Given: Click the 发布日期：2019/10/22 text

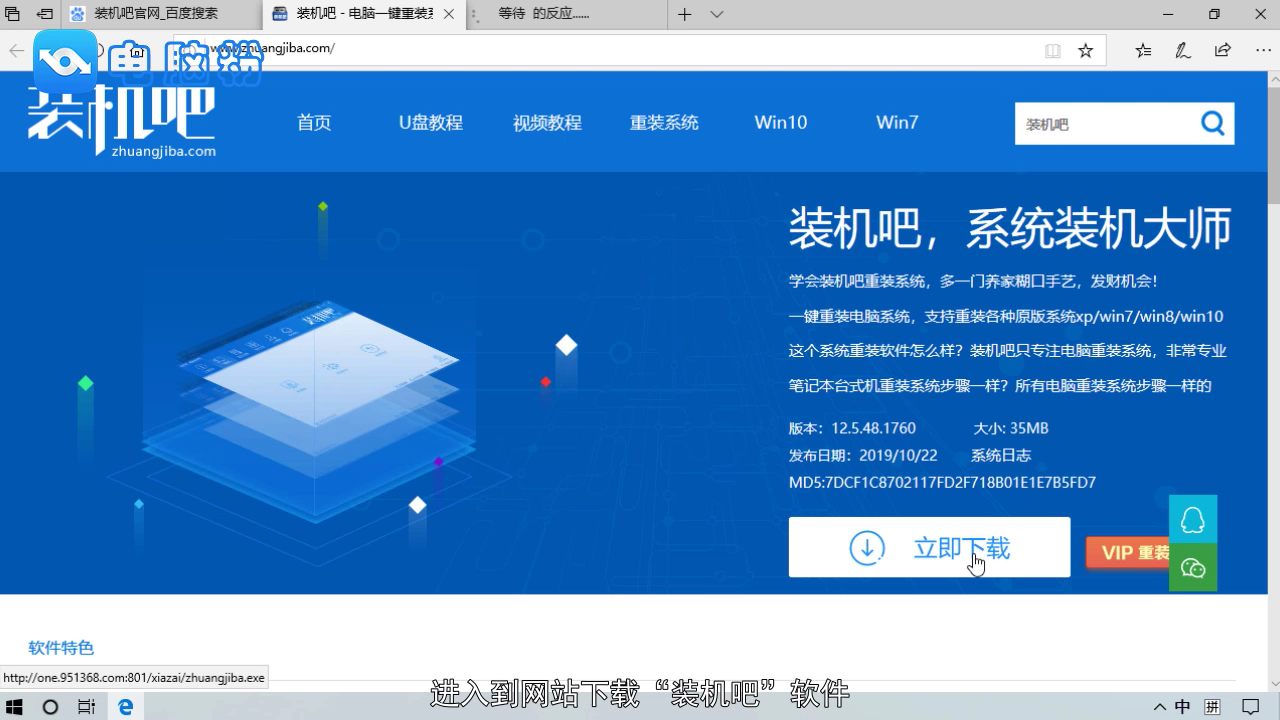Looking at the screenshot, I should click(x=863, y=455).
